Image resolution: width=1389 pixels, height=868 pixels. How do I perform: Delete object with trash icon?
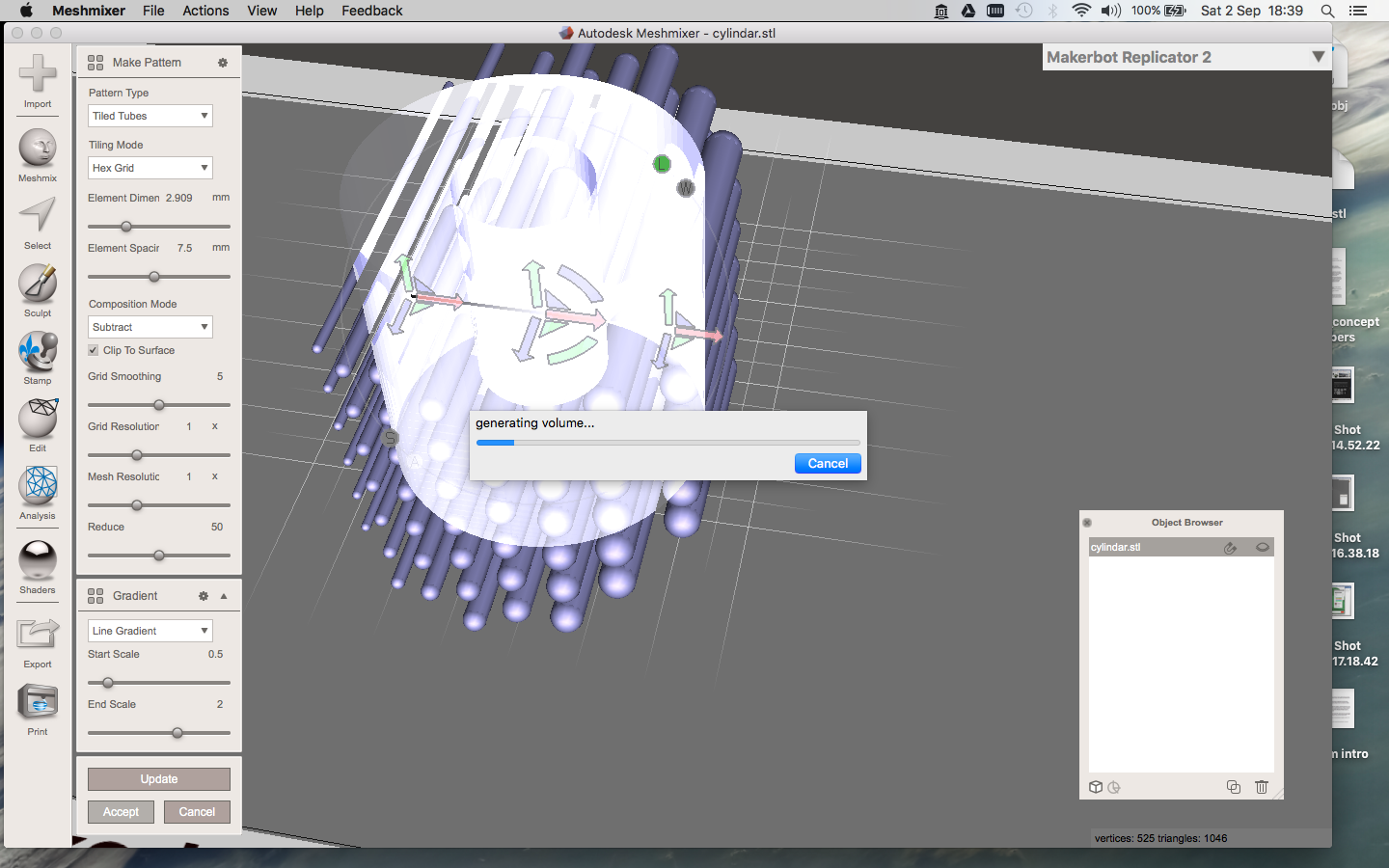[1262, 787]
